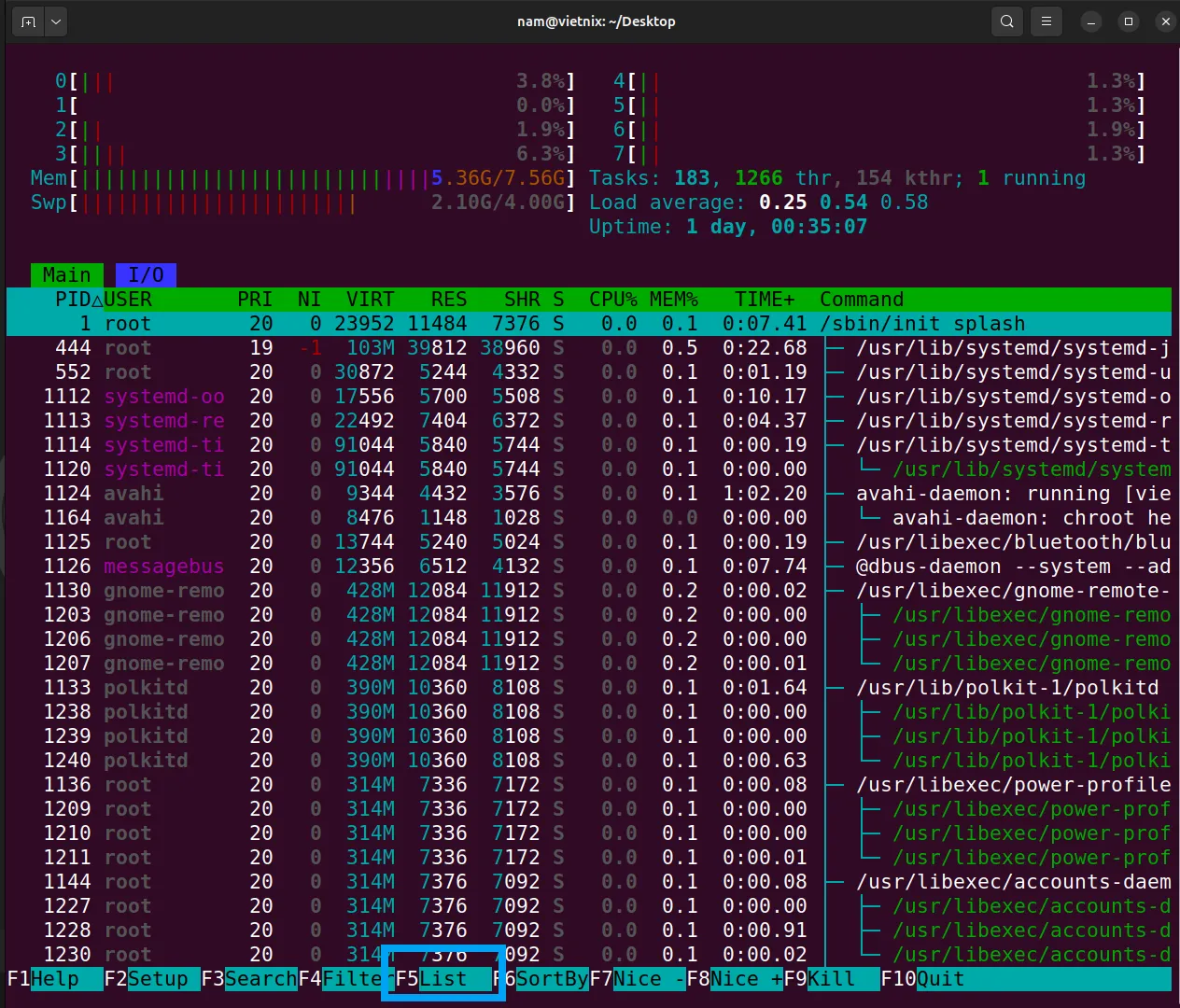Maximize the terminal window

click(1129, 21)
